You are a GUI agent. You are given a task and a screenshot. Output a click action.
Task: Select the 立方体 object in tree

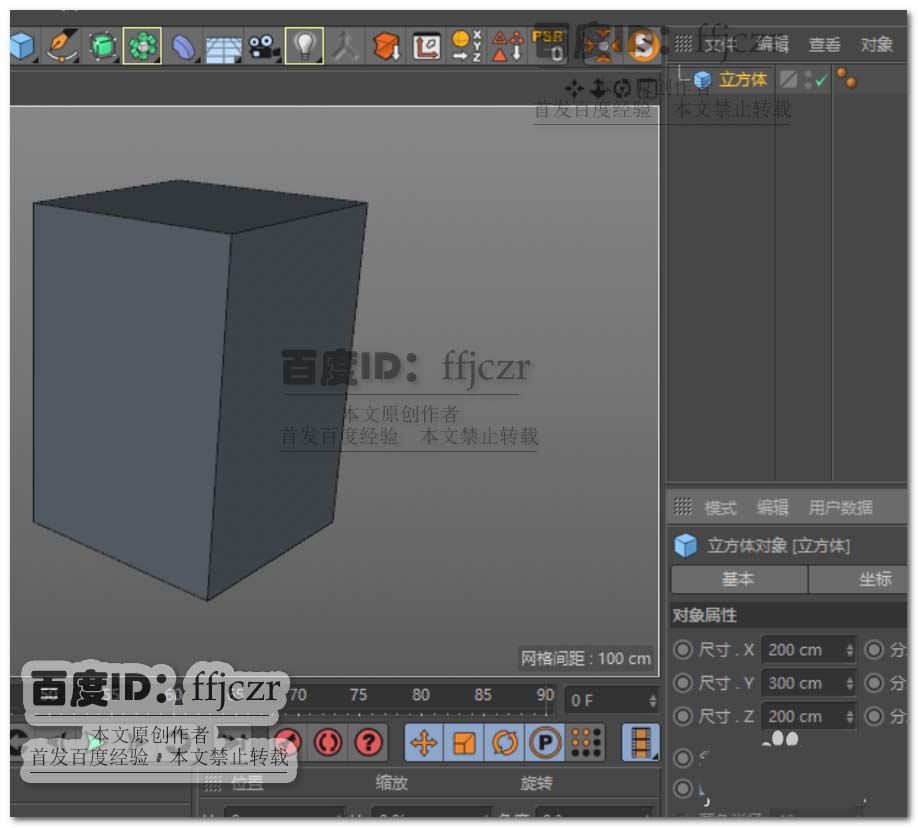tap(742, 80)
